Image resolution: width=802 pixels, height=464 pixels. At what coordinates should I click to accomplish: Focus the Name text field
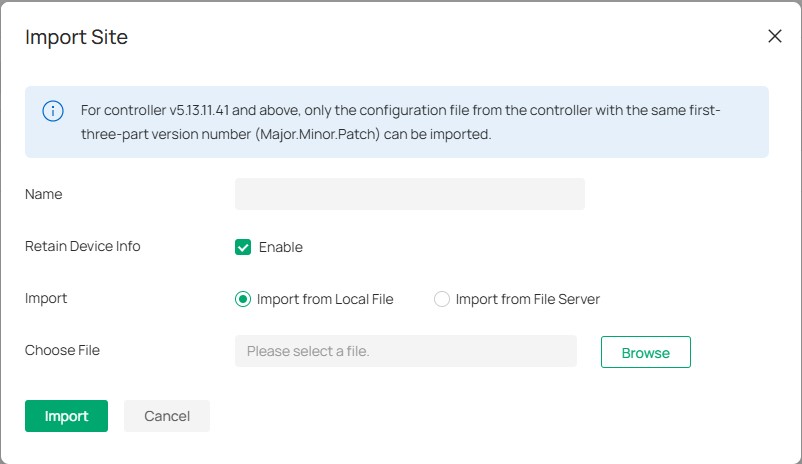[x=409, y=194]
